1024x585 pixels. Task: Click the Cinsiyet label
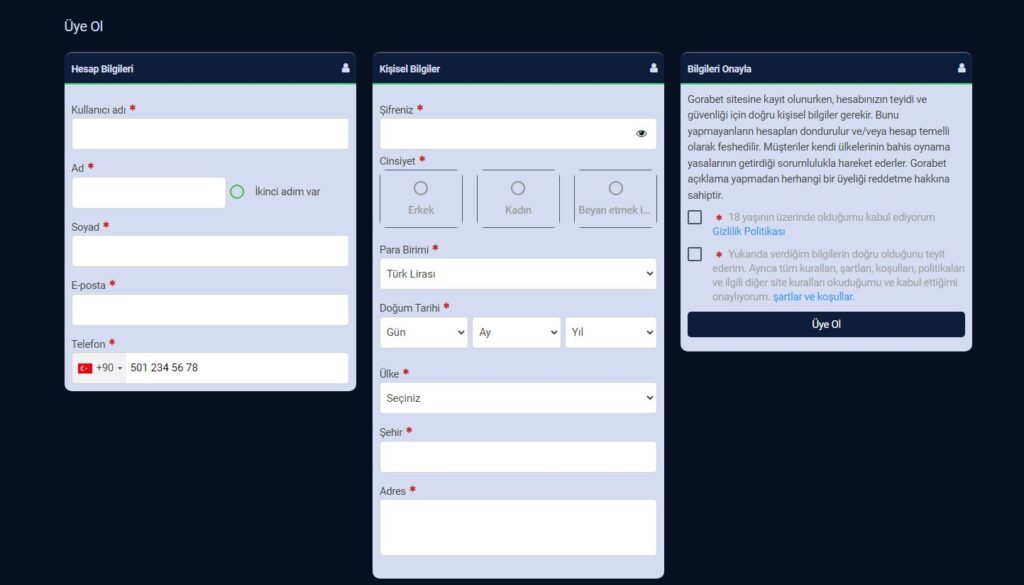click(397, 161)
